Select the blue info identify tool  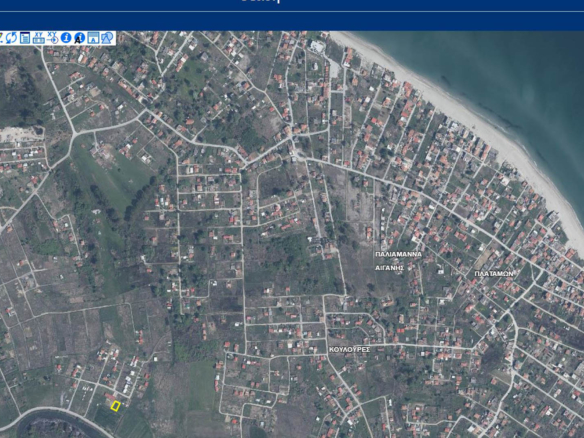tap(66, 38)
